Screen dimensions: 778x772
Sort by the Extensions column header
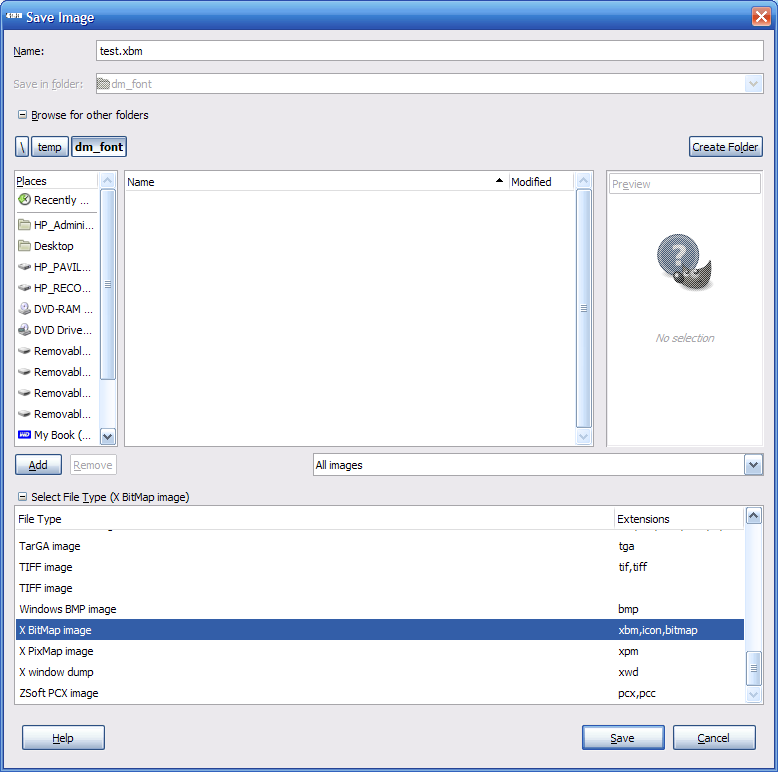click(679, 518)
